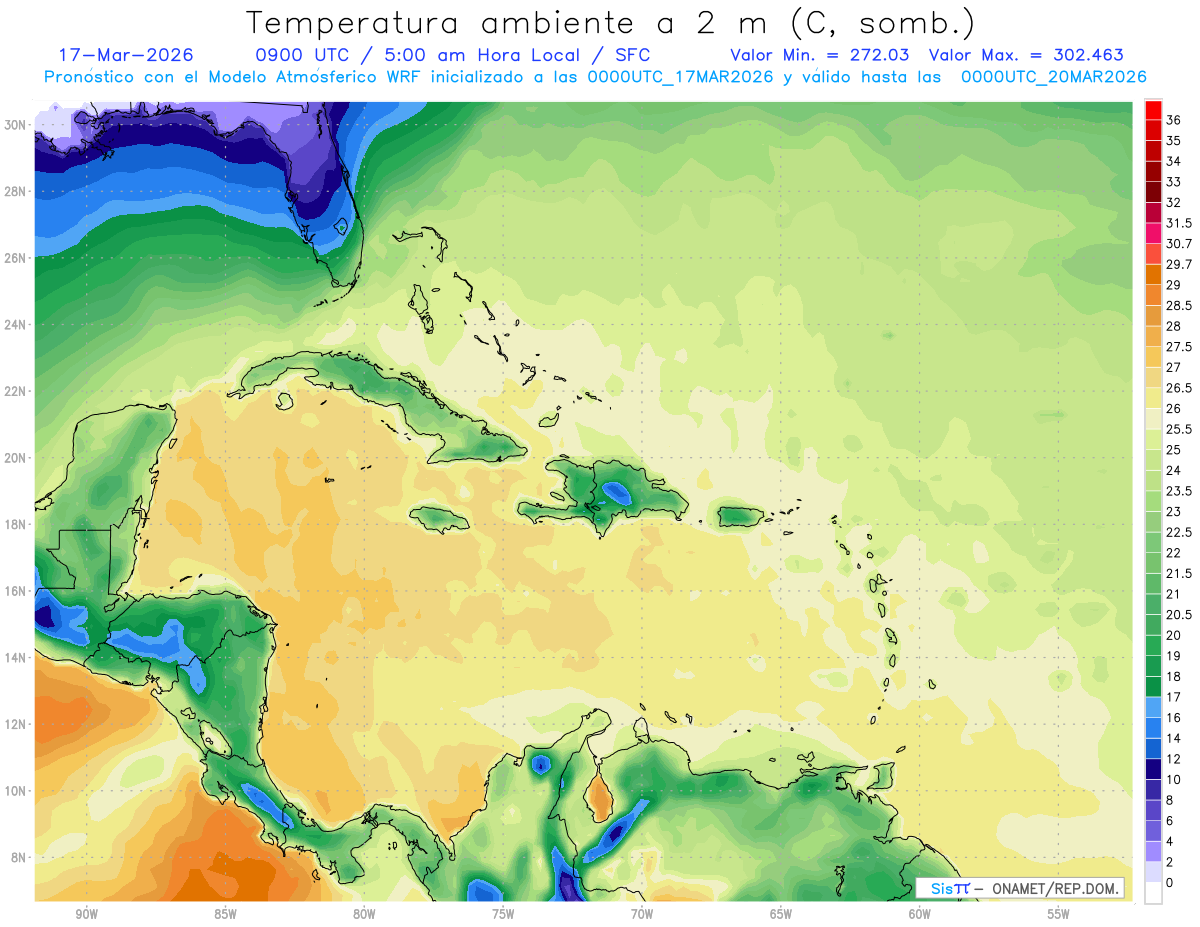Click legend value "36" on color scale
Viewport: 1200px width, 927px height.
pyautogui.click(x=1174, y=120)
